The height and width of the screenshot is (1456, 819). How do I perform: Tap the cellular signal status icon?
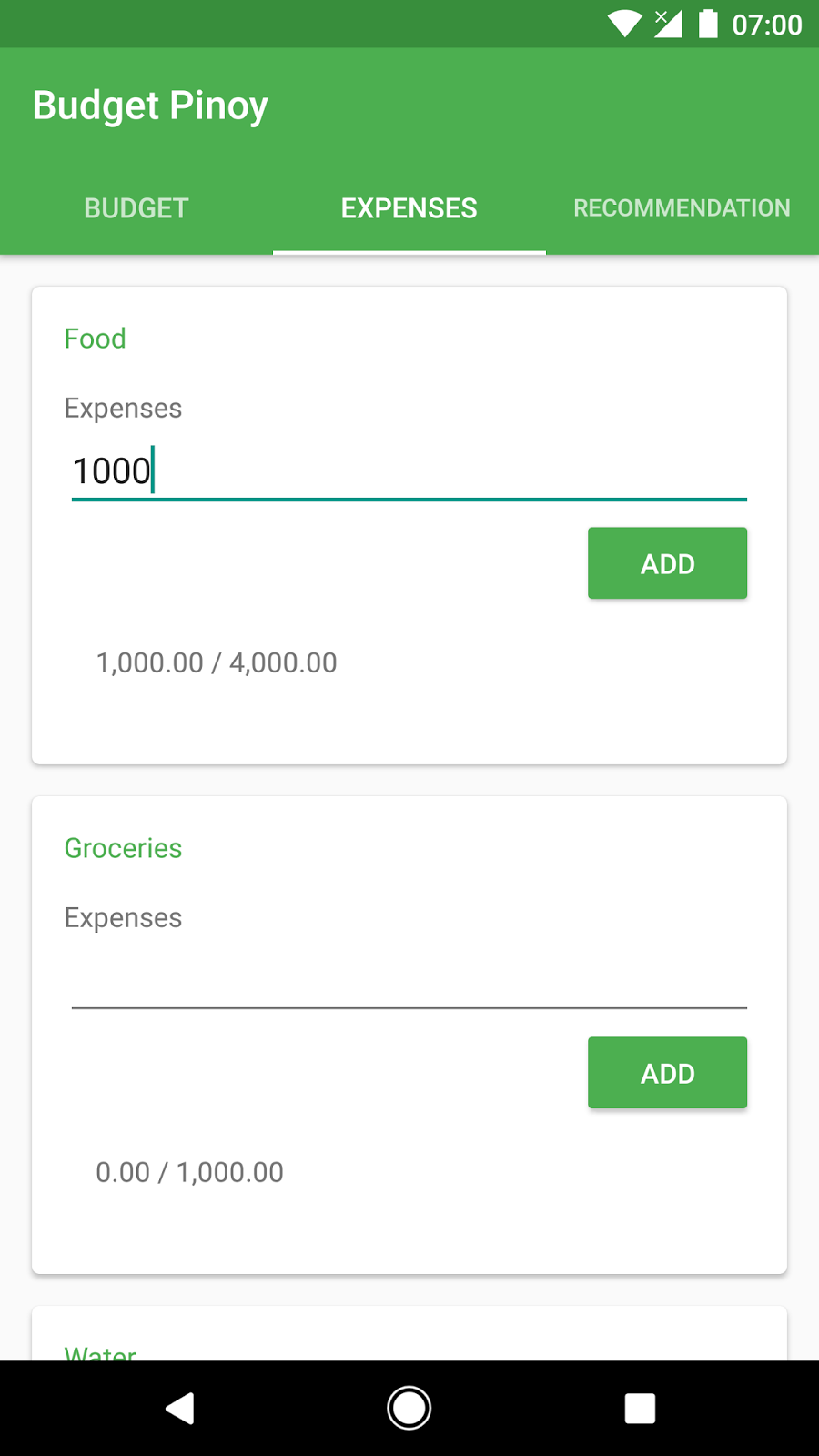pyautogui.click(x=668, y=24)
